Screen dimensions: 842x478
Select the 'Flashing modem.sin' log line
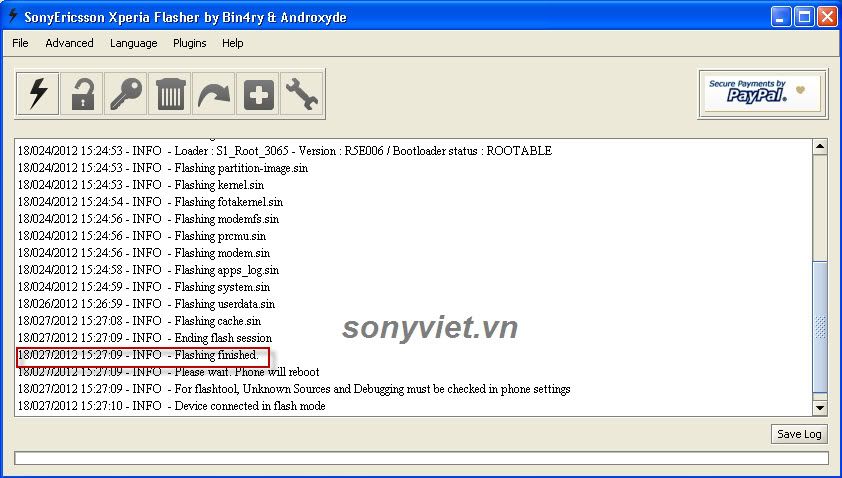click(144, 253)
